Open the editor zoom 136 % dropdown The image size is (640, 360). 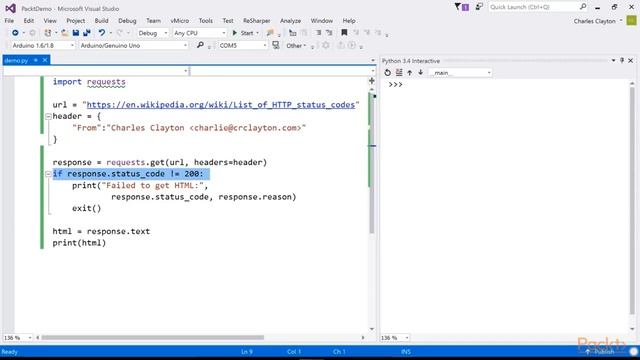tap(18, 338)
